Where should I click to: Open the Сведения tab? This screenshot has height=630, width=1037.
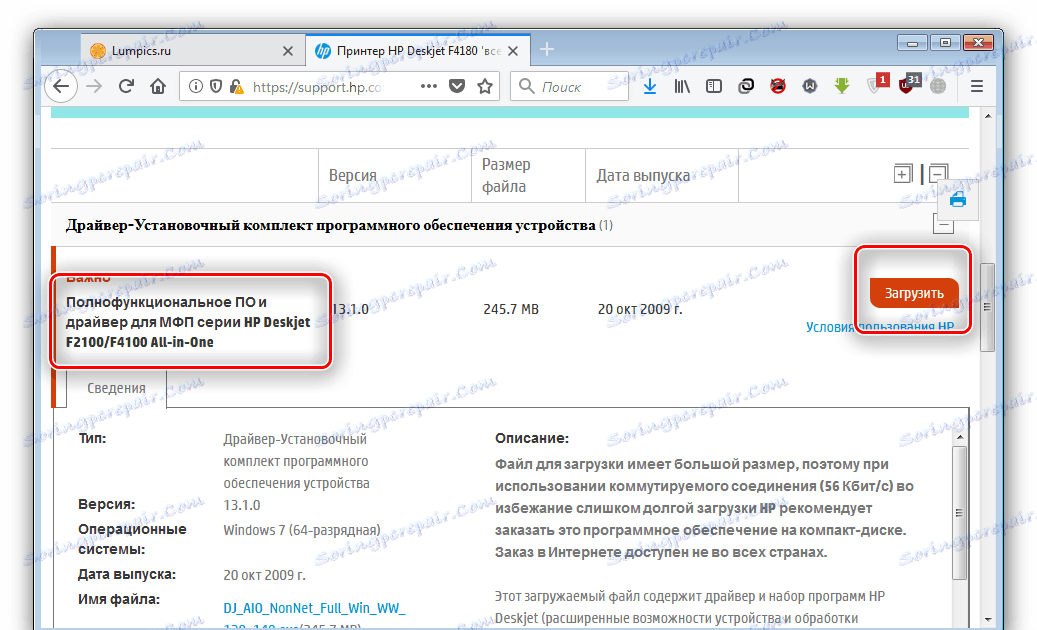tap(116, 388)
